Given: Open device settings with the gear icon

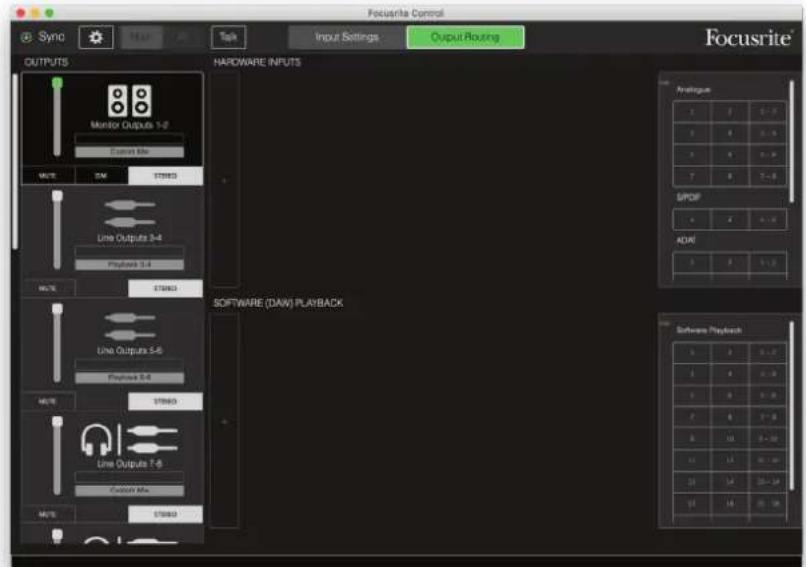Looking at the screenshot, I should (96, 37).
